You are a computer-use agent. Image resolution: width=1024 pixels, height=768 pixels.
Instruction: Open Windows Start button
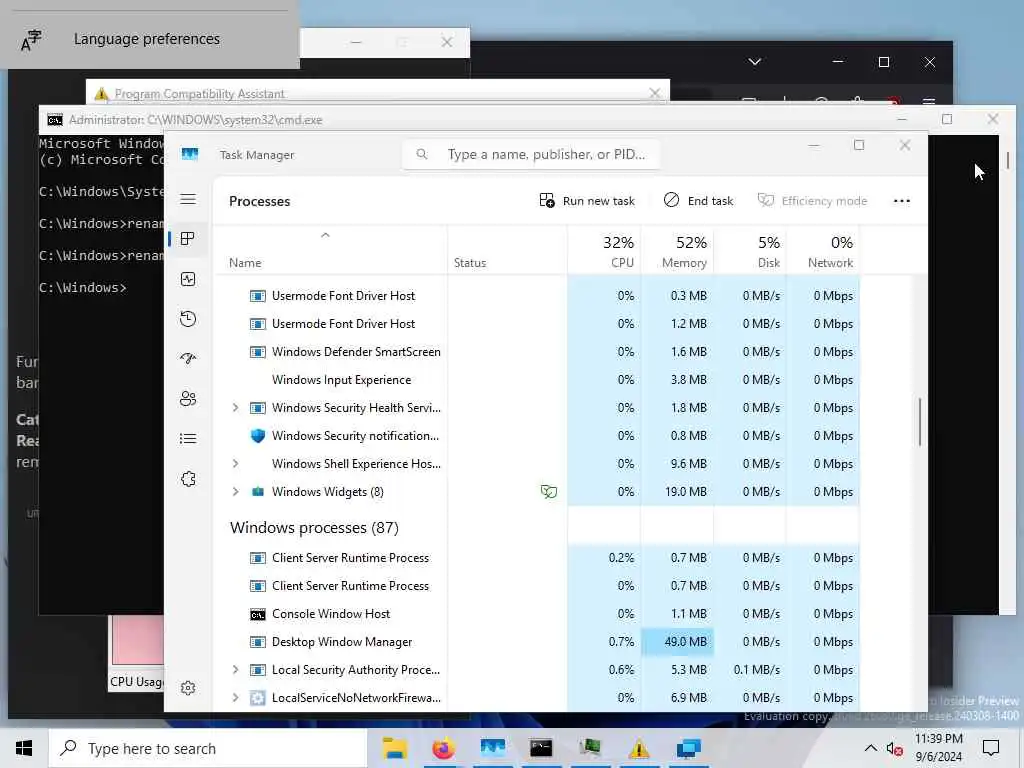tap(24, 748)
